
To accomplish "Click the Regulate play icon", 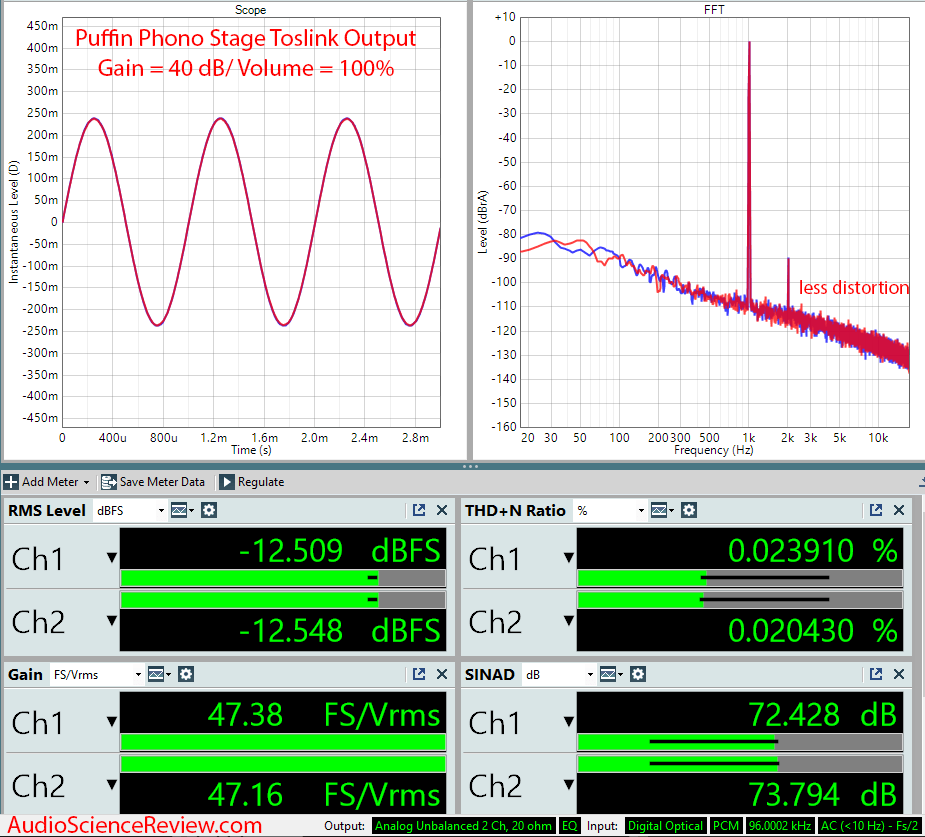I will 227,482.
